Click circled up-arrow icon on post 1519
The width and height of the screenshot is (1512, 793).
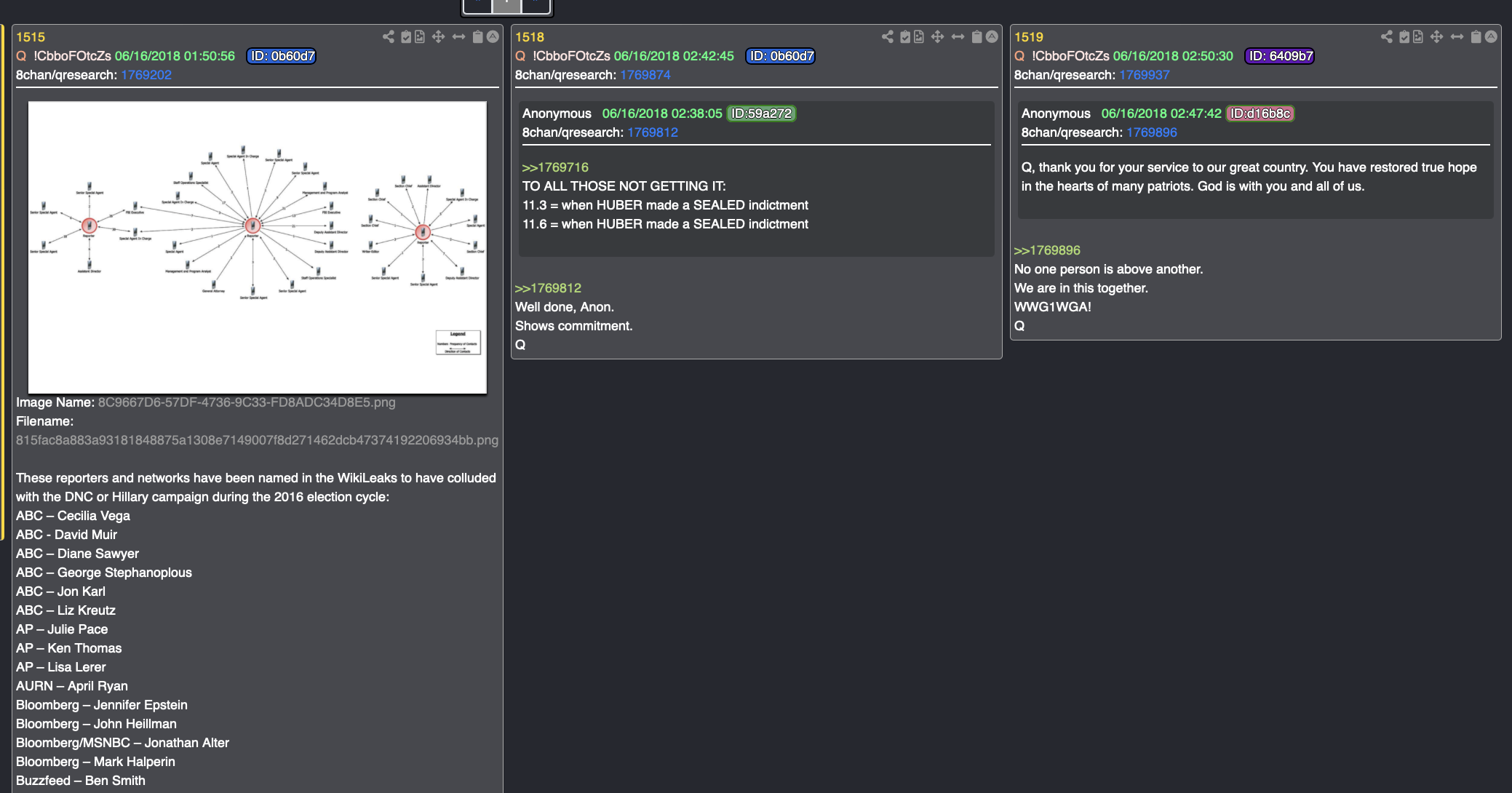1491,36
